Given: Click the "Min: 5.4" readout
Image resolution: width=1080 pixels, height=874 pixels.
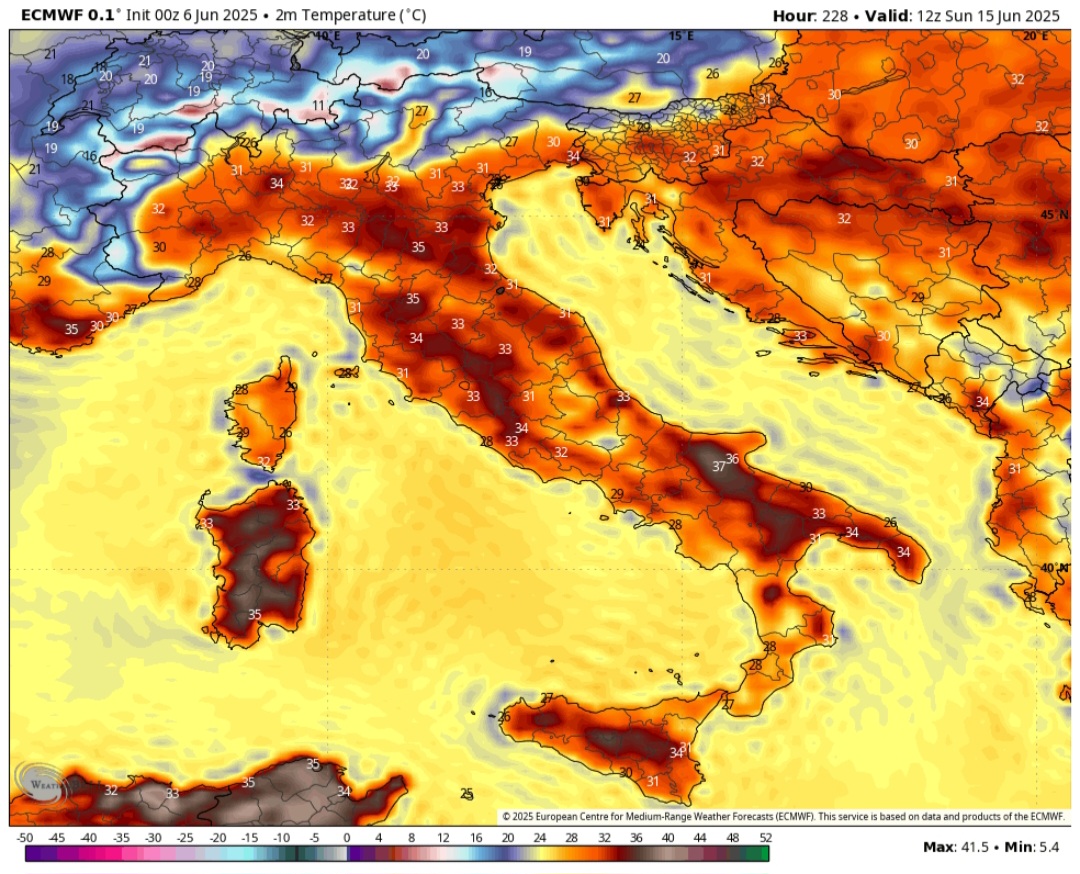Looking at the screenshot, I should (x=1031, y=846).
